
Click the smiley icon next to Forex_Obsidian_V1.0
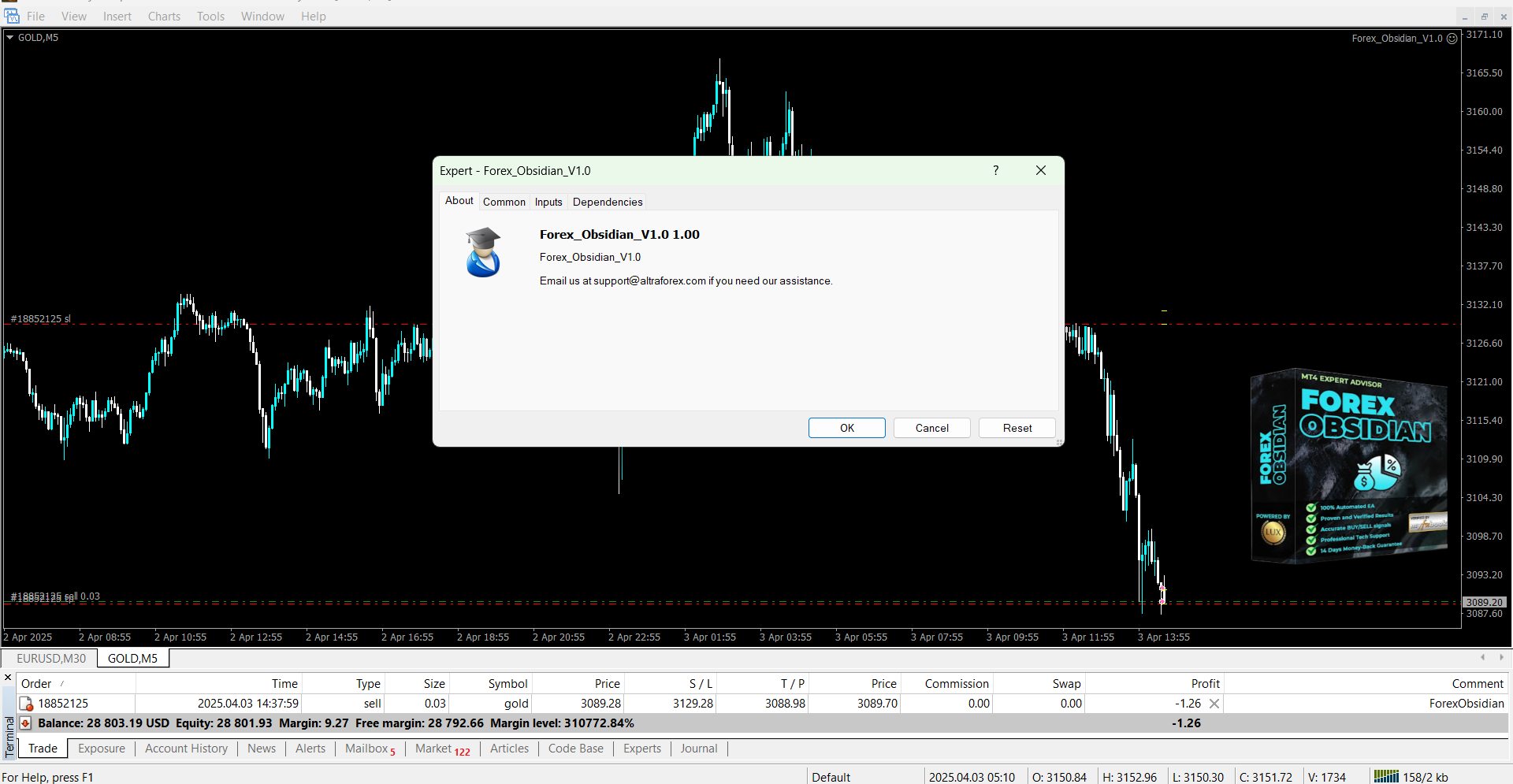(1452, 38)
